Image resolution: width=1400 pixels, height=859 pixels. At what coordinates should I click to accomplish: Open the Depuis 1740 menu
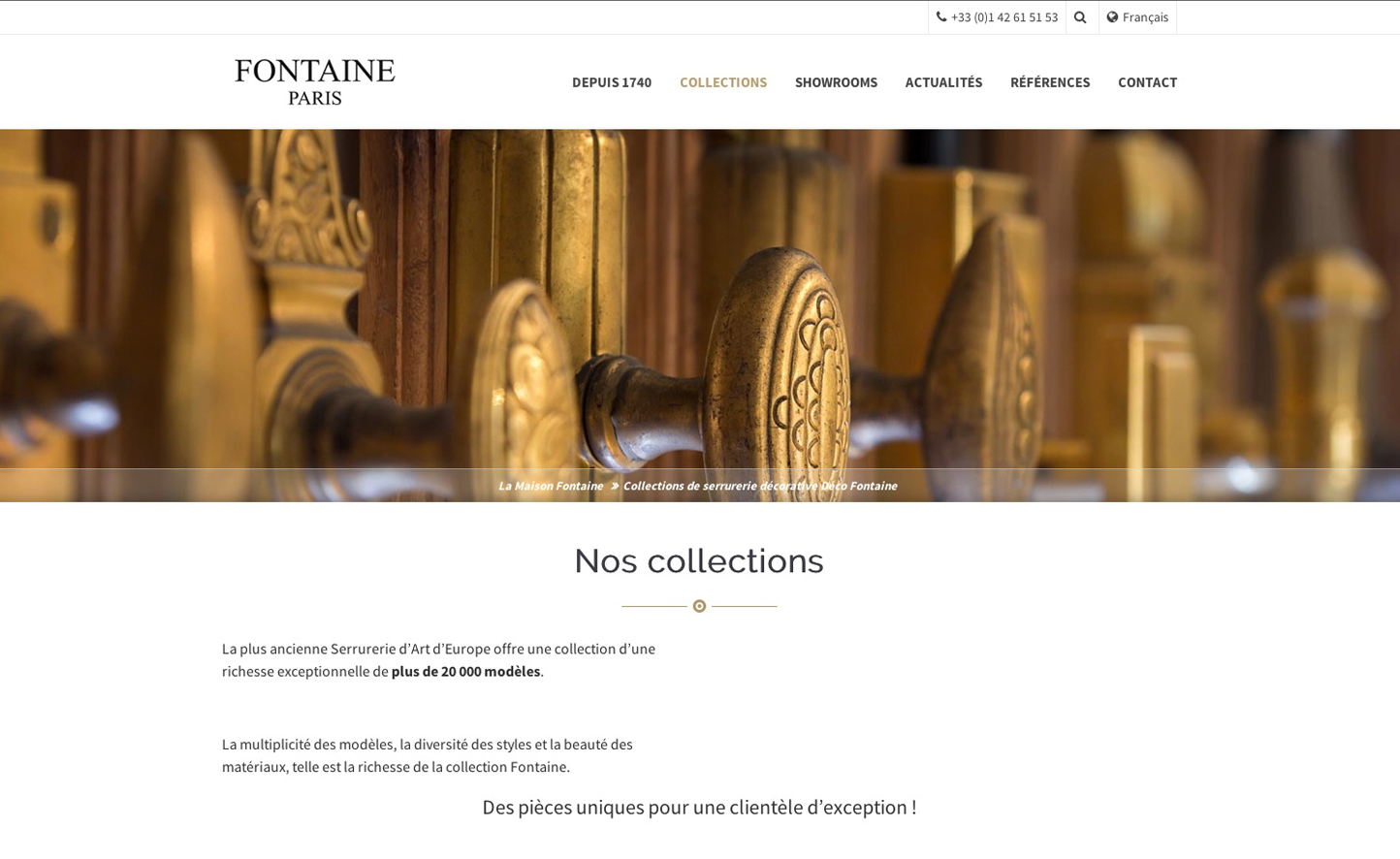click(612, 82)
